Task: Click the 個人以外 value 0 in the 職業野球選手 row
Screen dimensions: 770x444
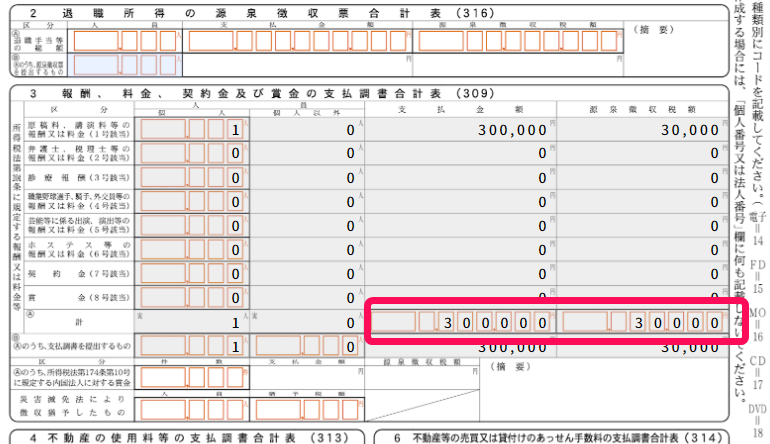Action: [x=350, y=202]
